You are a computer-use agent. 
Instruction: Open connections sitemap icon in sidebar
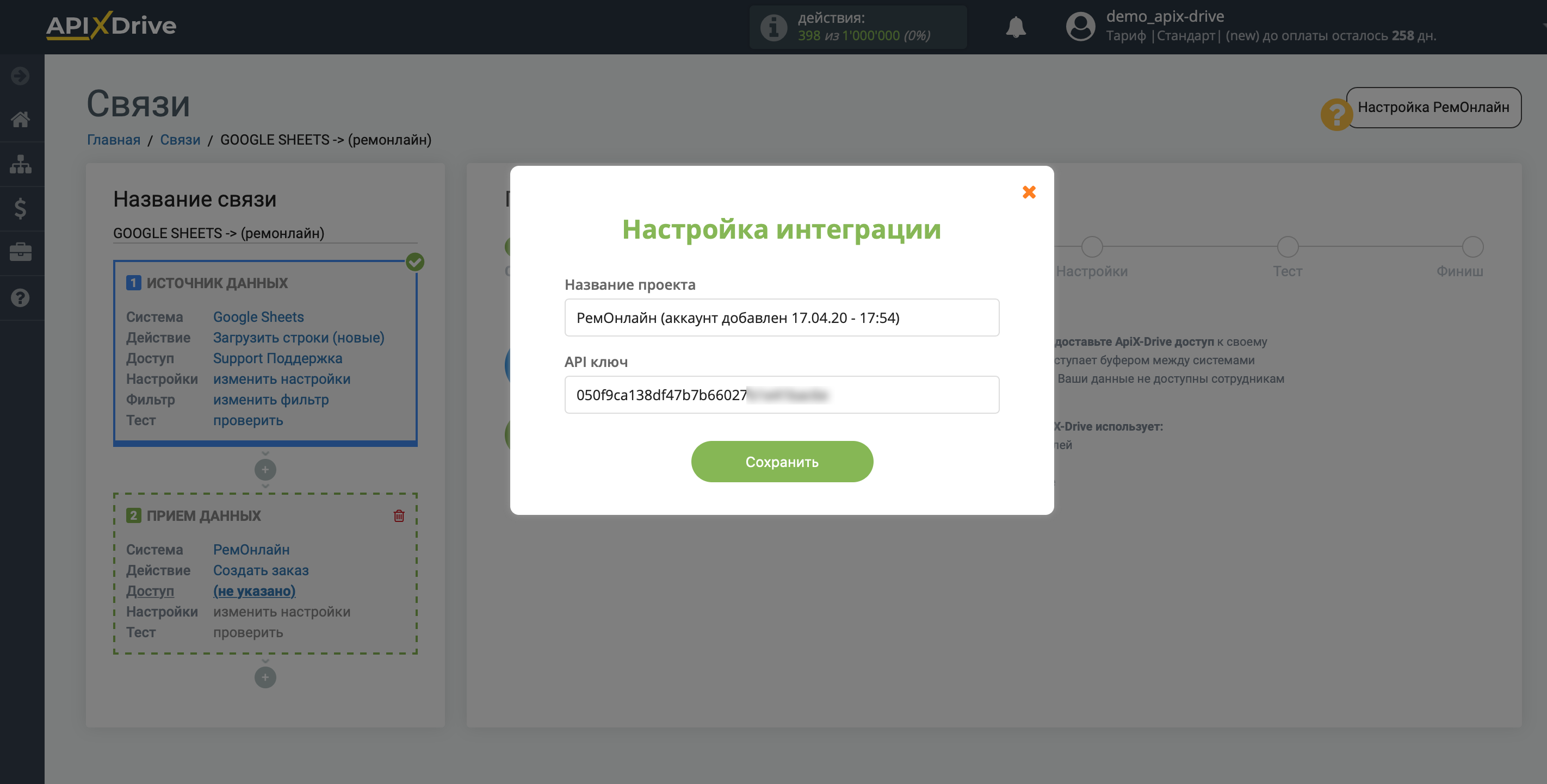[x=21, y=164]
